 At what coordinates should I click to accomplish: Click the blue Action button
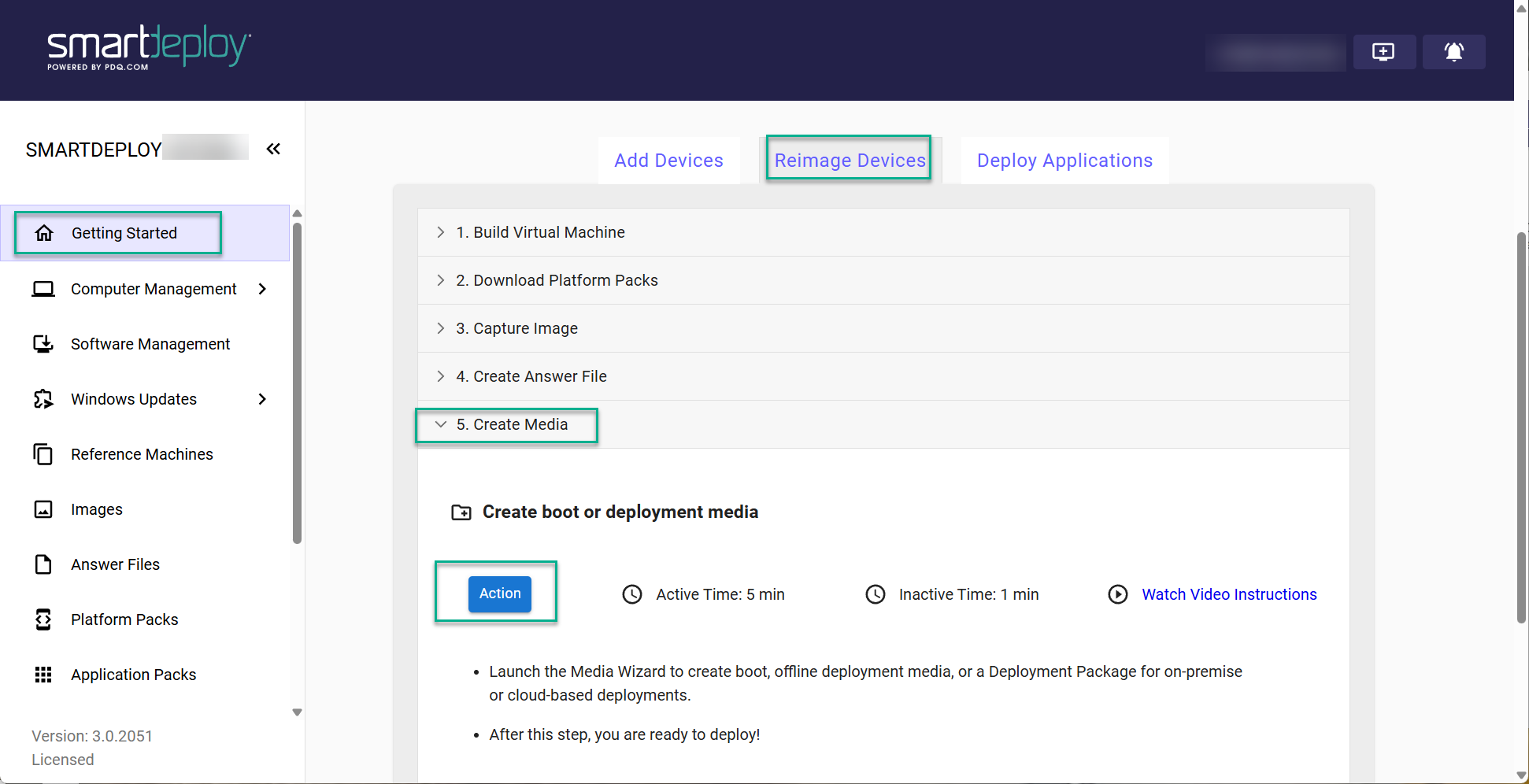pos(500,594)
